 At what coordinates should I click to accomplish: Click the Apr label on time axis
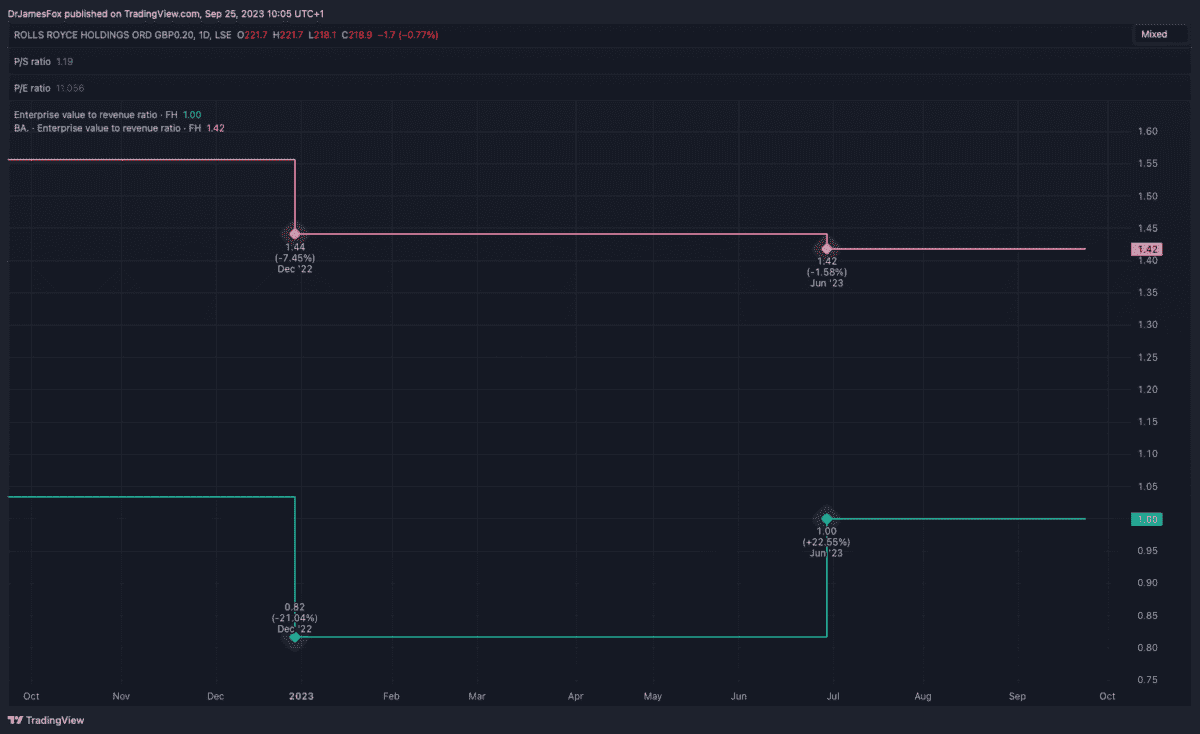pyautogui.click(x=576, y=695)
